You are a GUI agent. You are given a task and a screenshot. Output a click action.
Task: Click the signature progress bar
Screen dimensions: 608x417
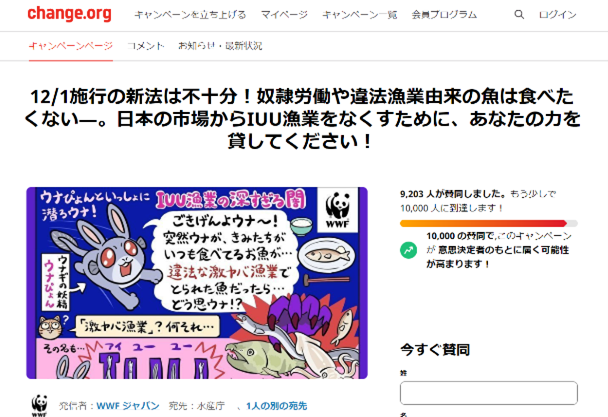click(489, 223)
